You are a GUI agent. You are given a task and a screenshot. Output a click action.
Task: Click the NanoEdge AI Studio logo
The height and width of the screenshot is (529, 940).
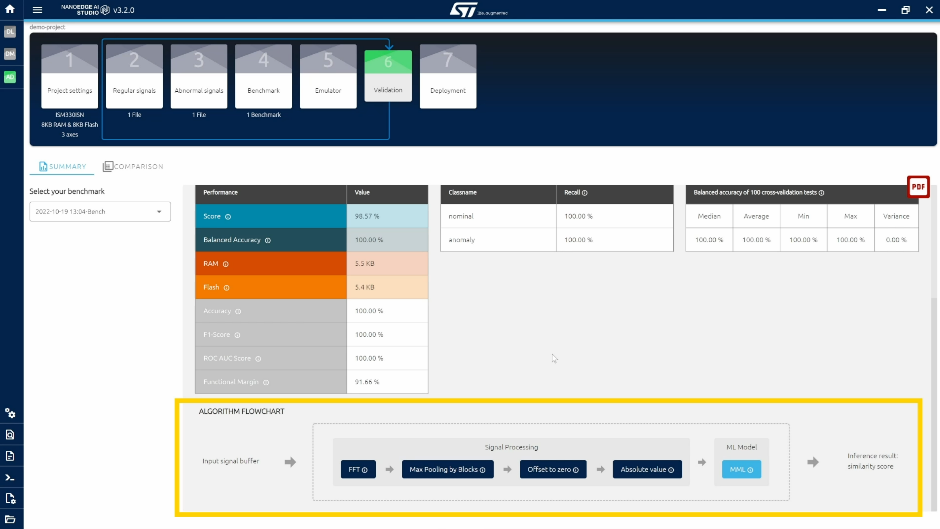[85, 10]
